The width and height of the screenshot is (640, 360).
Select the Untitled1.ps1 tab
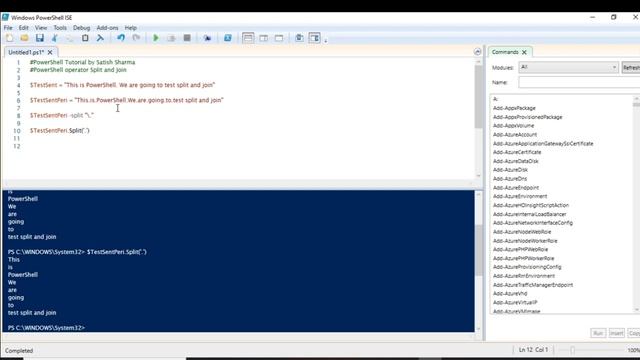(26, 52)
